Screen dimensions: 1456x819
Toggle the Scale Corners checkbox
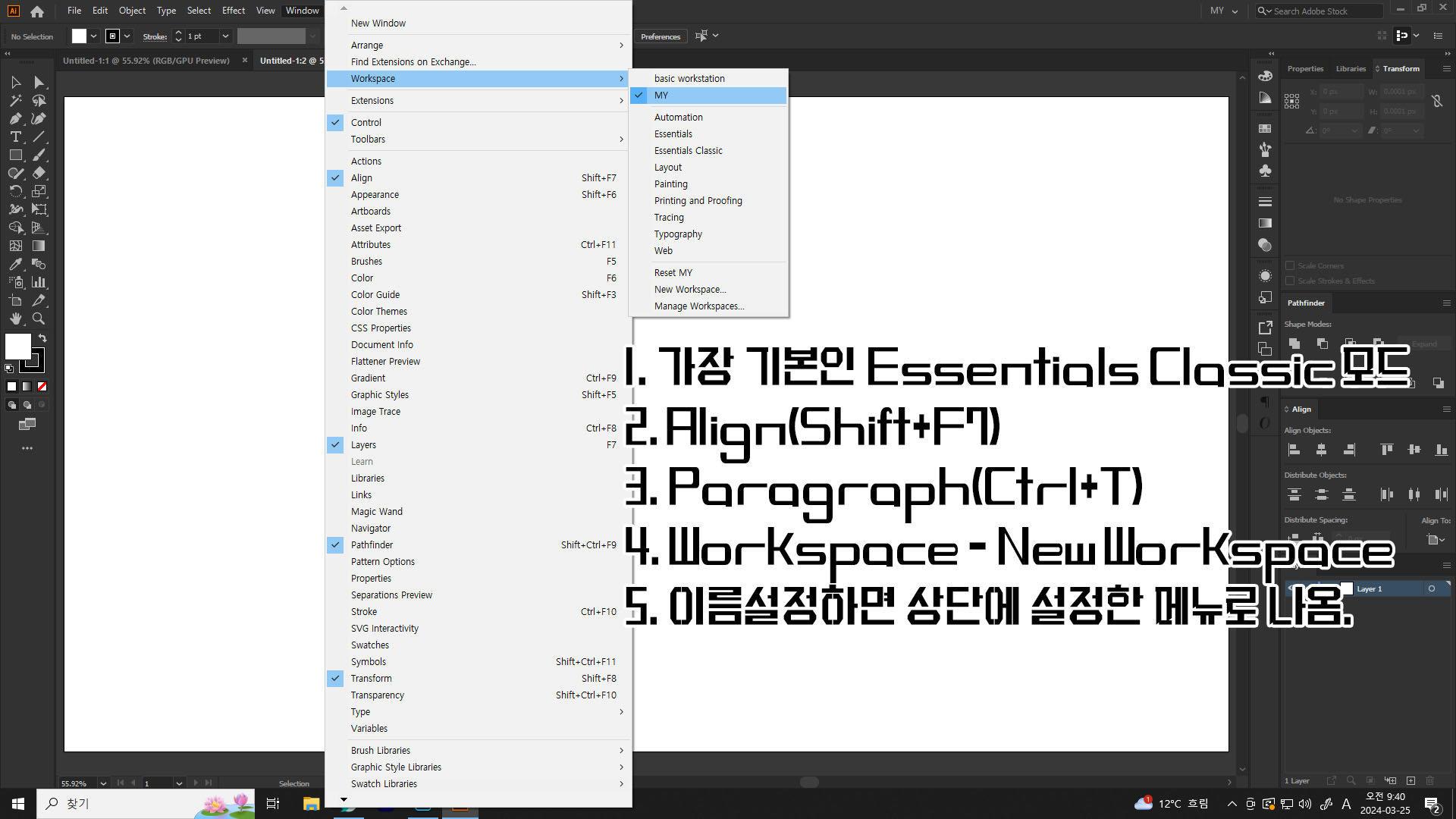(x=1290, y=265)
